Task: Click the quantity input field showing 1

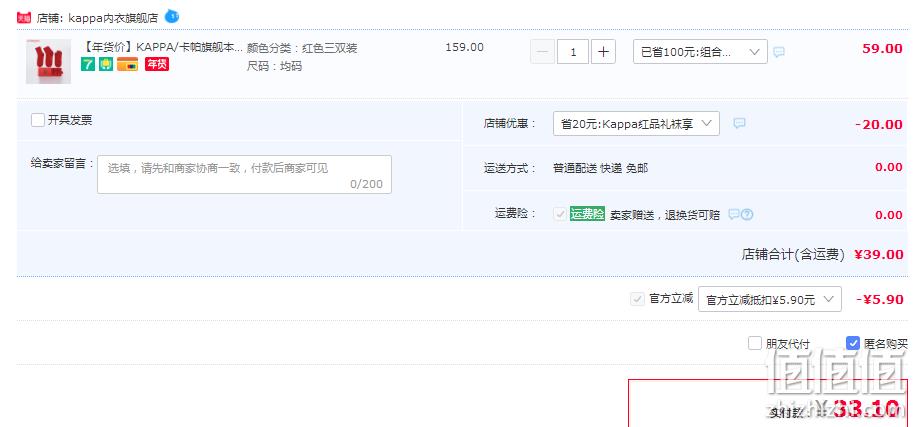Action: [573, 52]
